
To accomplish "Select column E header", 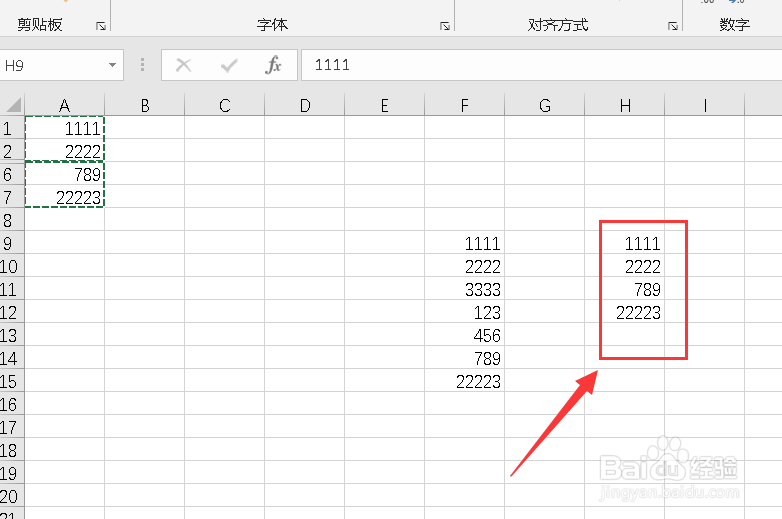I will [385, 105].
